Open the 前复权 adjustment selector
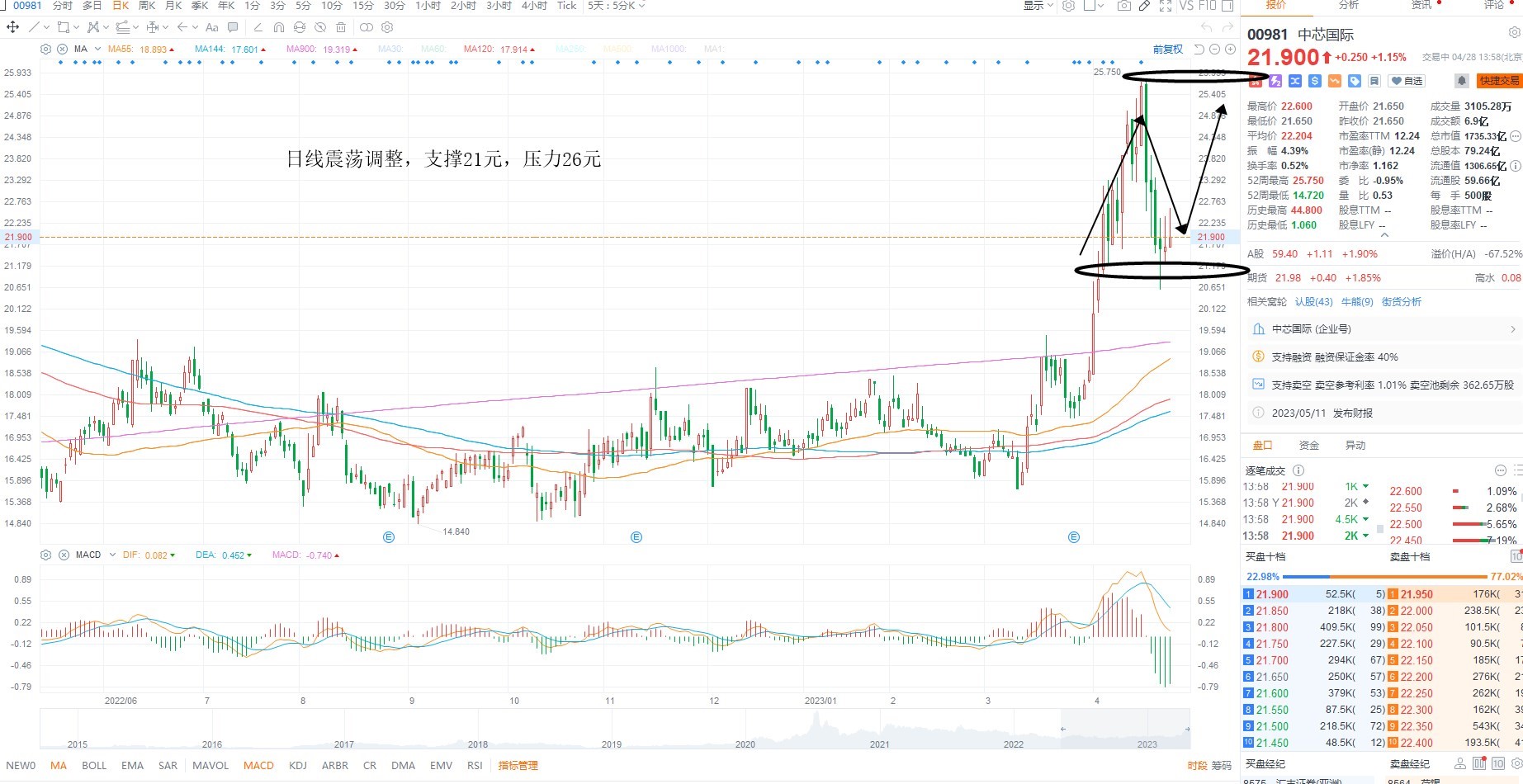The image size is (1523, 784). coord(1168,49)
